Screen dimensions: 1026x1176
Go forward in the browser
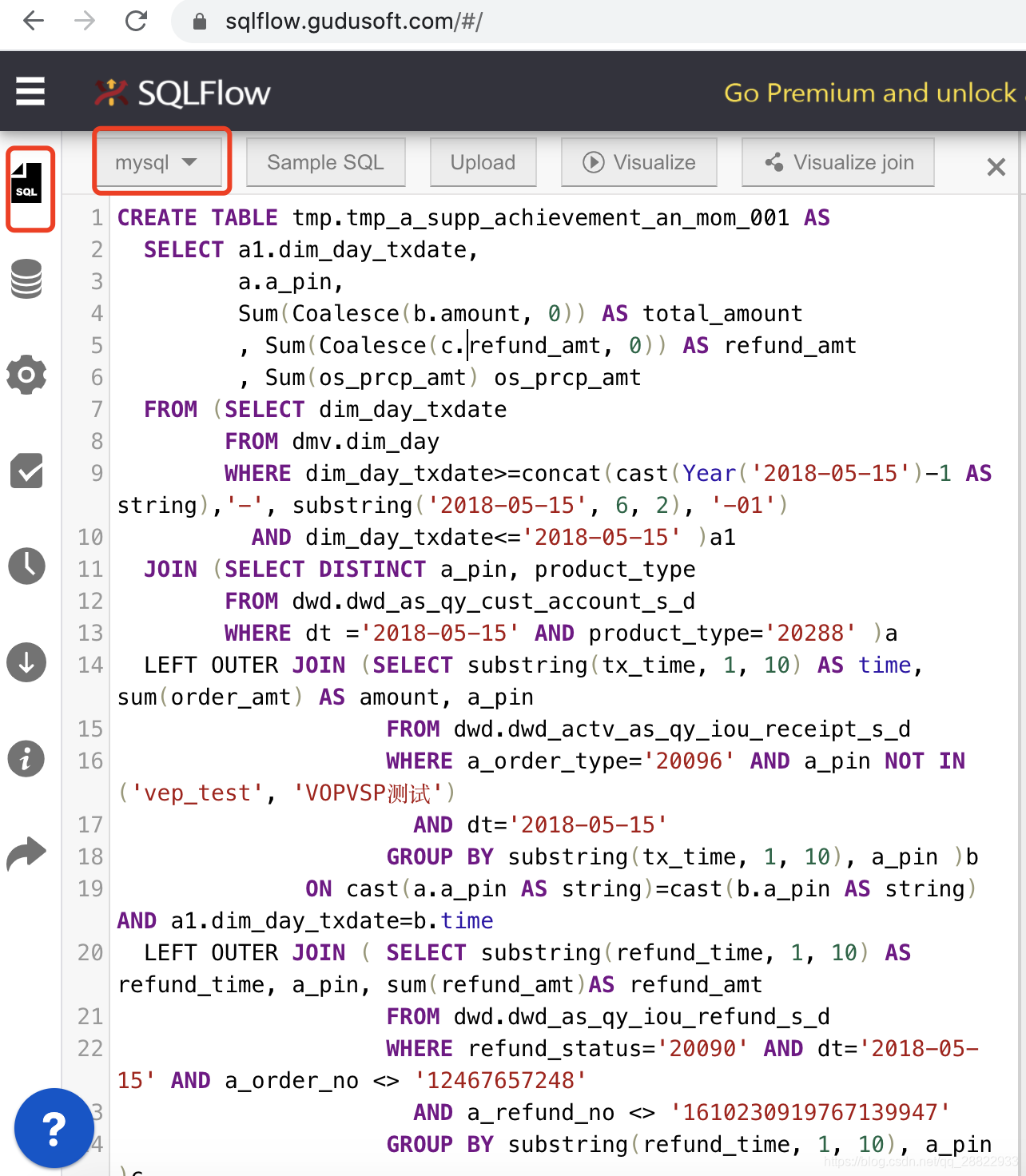point(85,21)
